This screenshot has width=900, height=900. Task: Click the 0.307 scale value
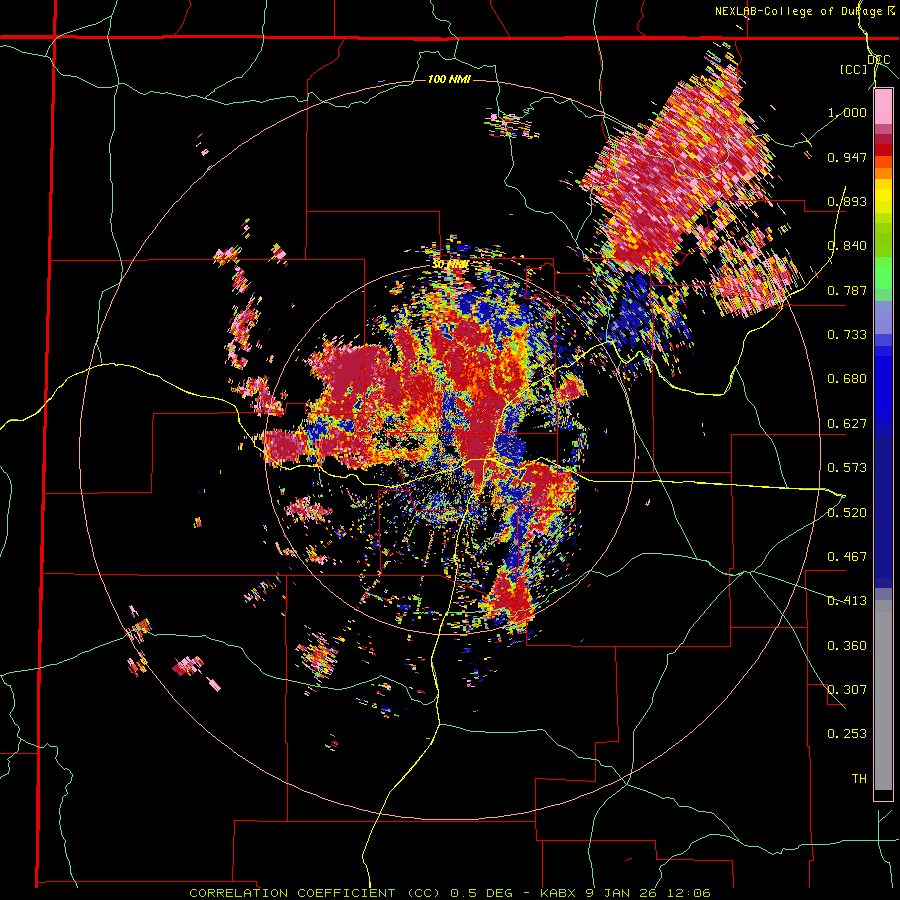pyautogui.click(x=847, y=690)
